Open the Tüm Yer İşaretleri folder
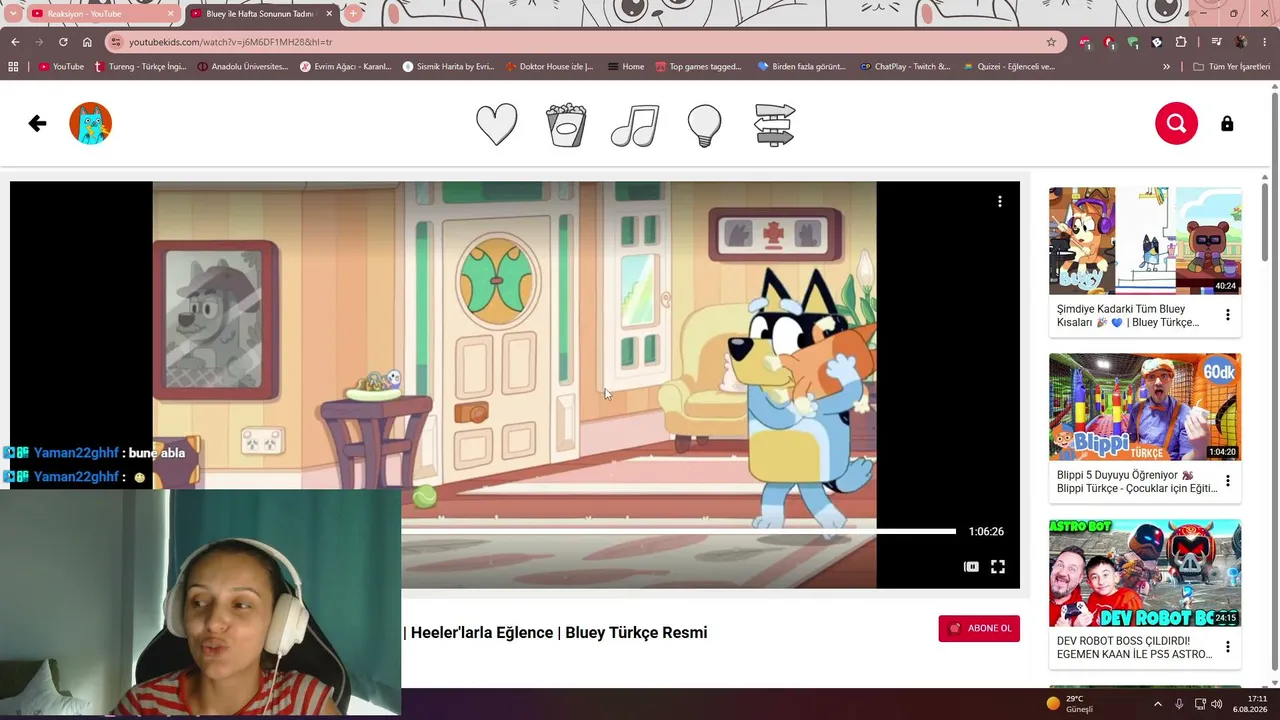Viewport: 1280px width, 720px height. tap(1231, 67)
